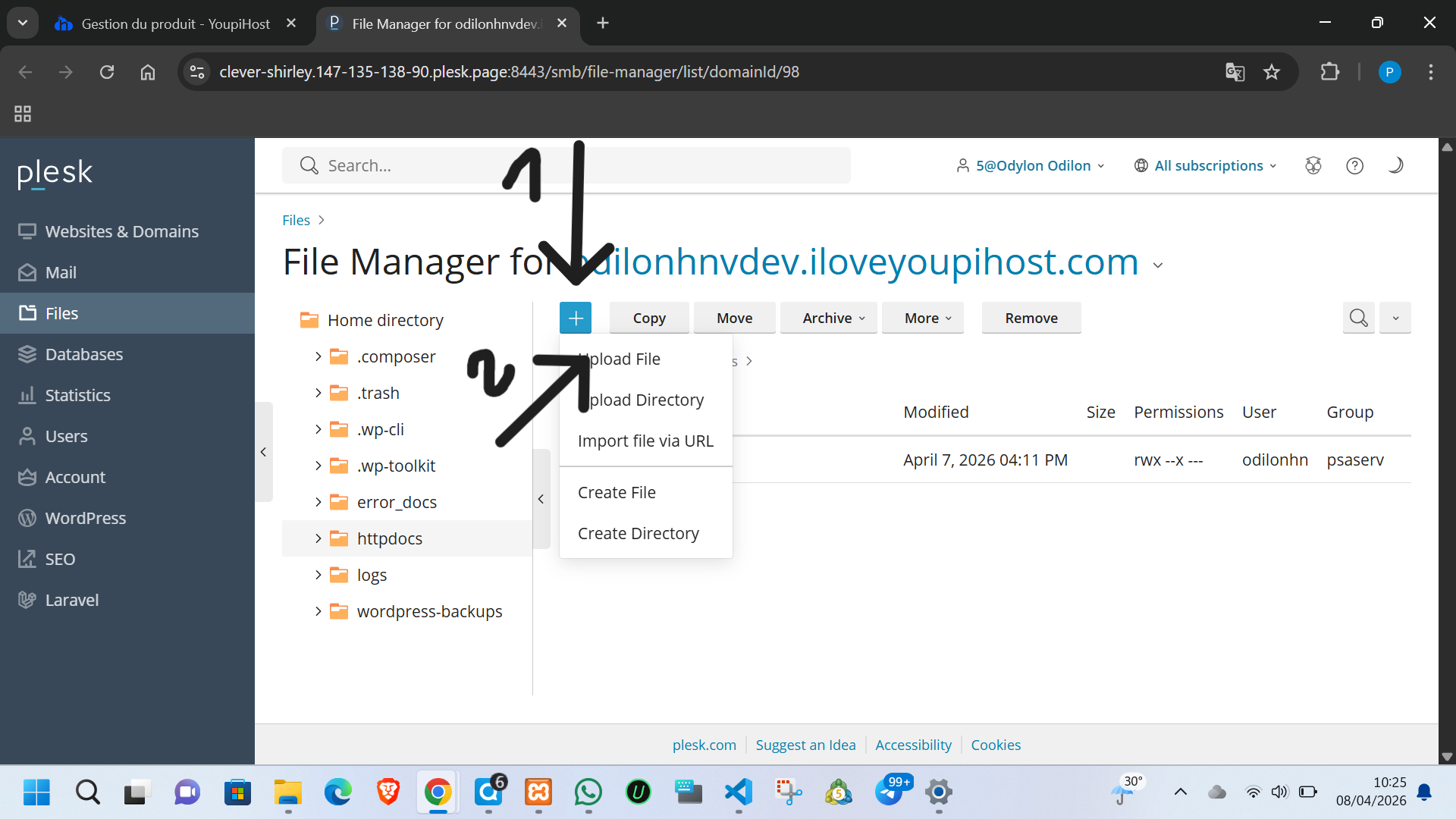Viewport: 1456px width, 819px height.
Task: Collapse the Plesk left sidebar
Action: click(x=263, y=452)
